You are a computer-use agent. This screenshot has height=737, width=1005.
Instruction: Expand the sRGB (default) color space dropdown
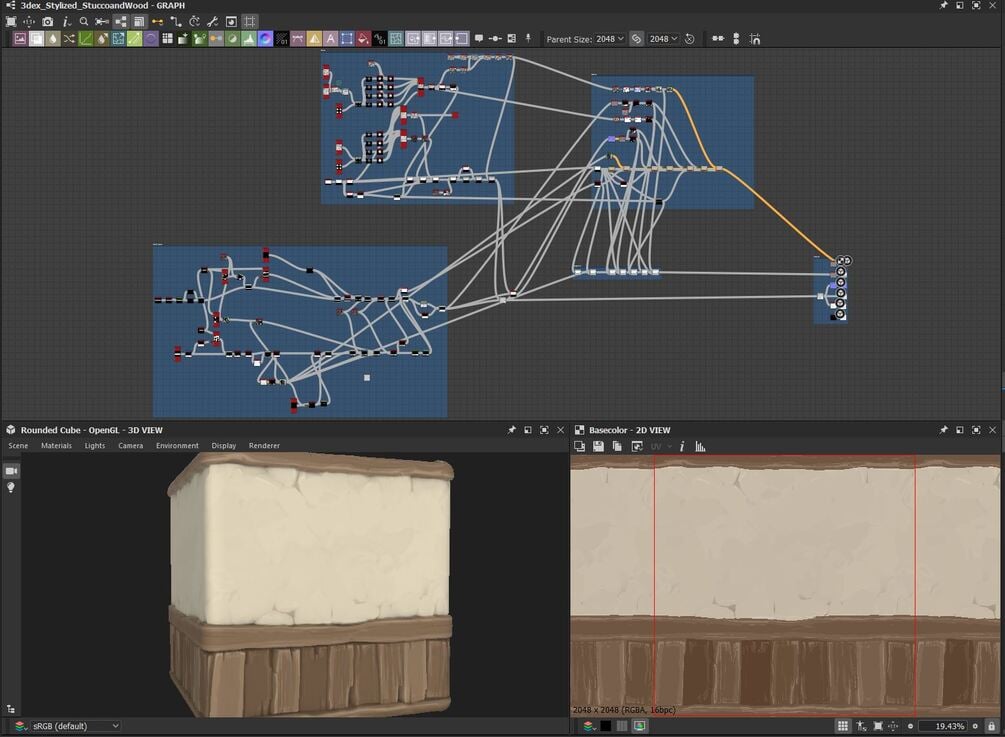click(x=75, y=726)
